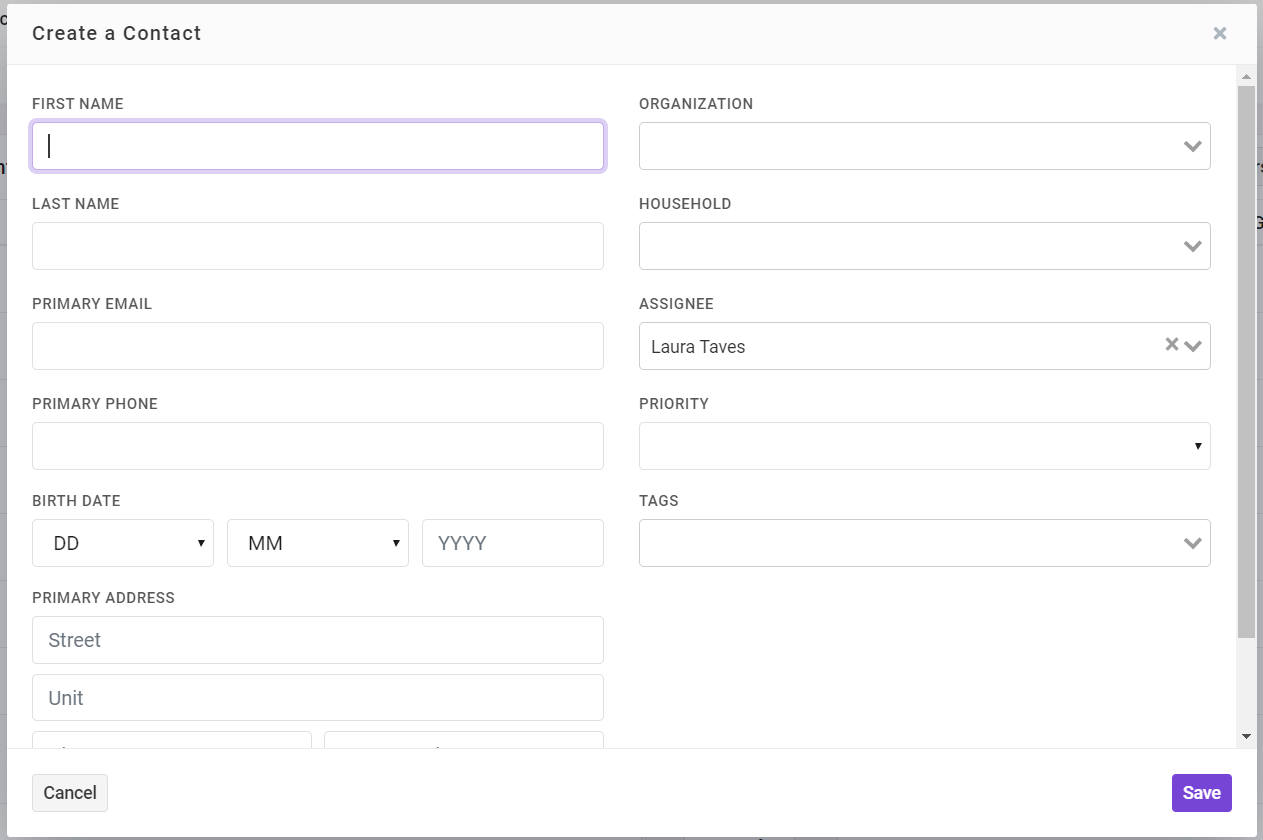Viewport: 1263px width, 840px height.
Task: Click the Street address field
Action: (318, 640)
